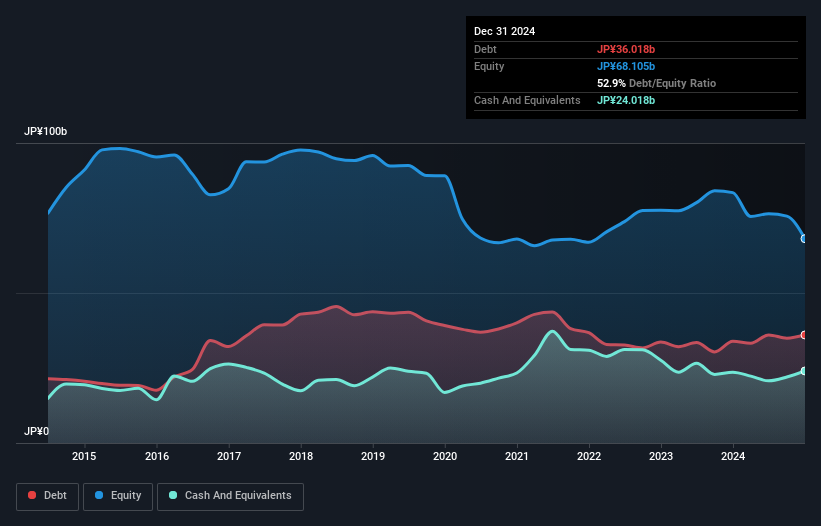This screenshot has height=526, width=821.
Task: Click the JP¥0 y-axis label
Action: pyautogui.click(x=36, y=431)
